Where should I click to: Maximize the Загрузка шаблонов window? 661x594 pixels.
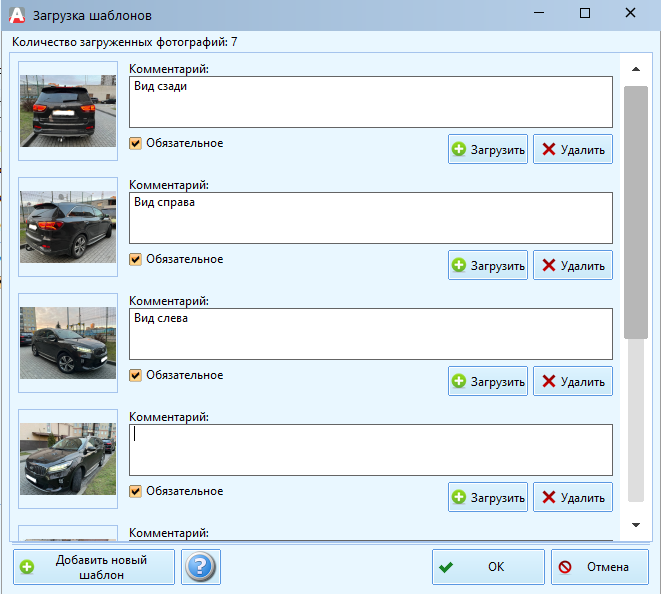(585, 13)
